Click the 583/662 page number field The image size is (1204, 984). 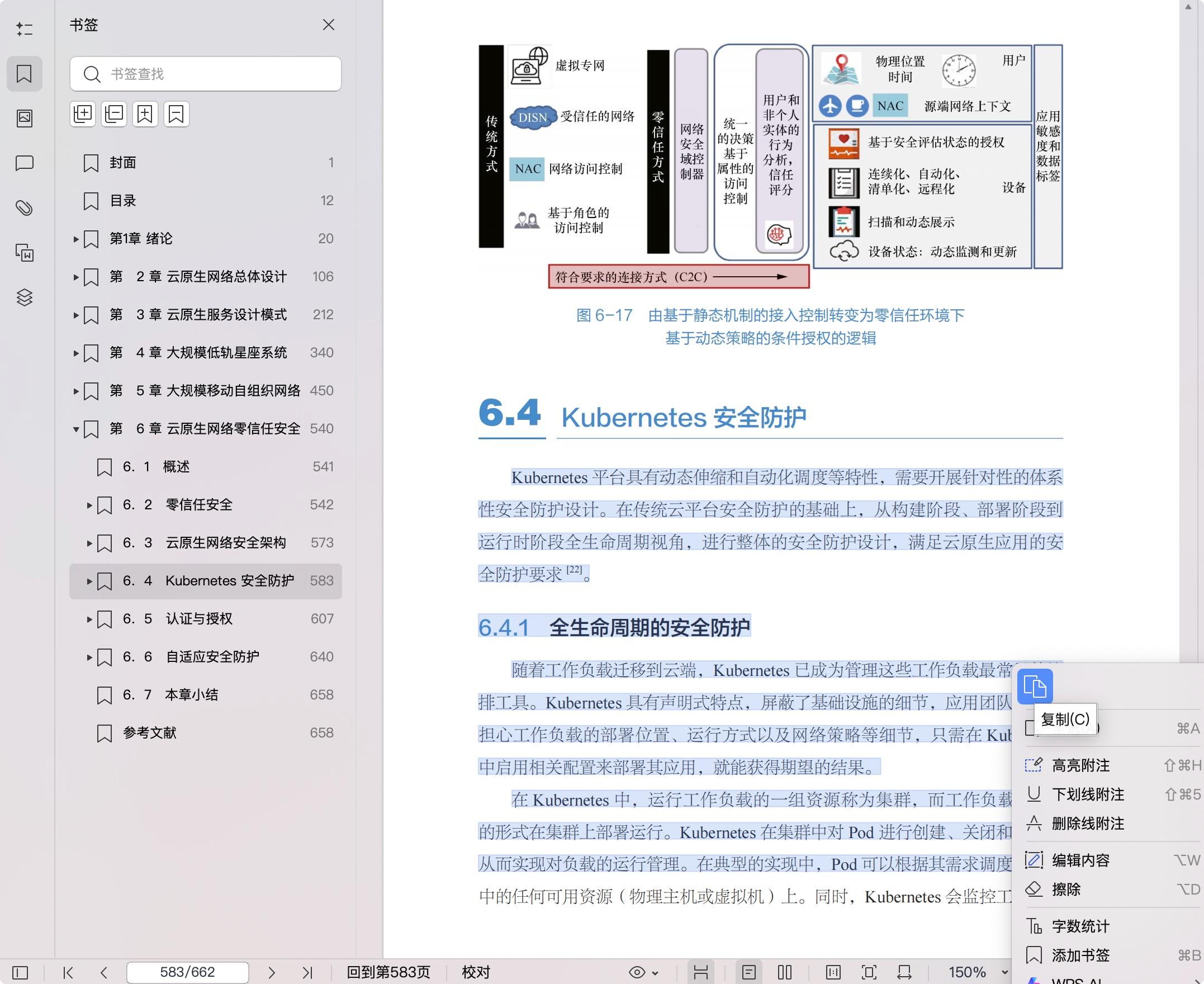point(188,972)
